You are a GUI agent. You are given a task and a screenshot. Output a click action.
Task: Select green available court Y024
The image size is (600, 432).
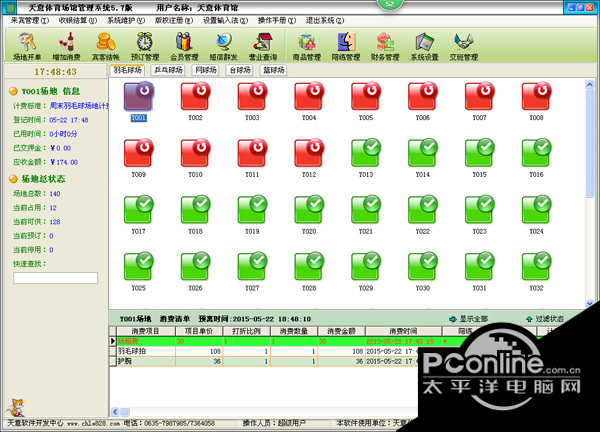click(x=536, y=215)
